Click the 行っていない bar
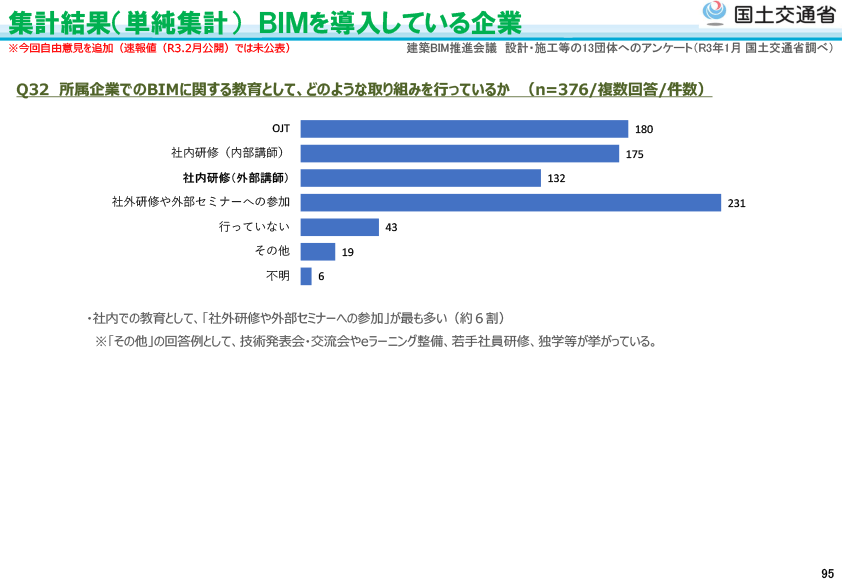This screenshot has height=583, width=842. [x=340, y=227]
